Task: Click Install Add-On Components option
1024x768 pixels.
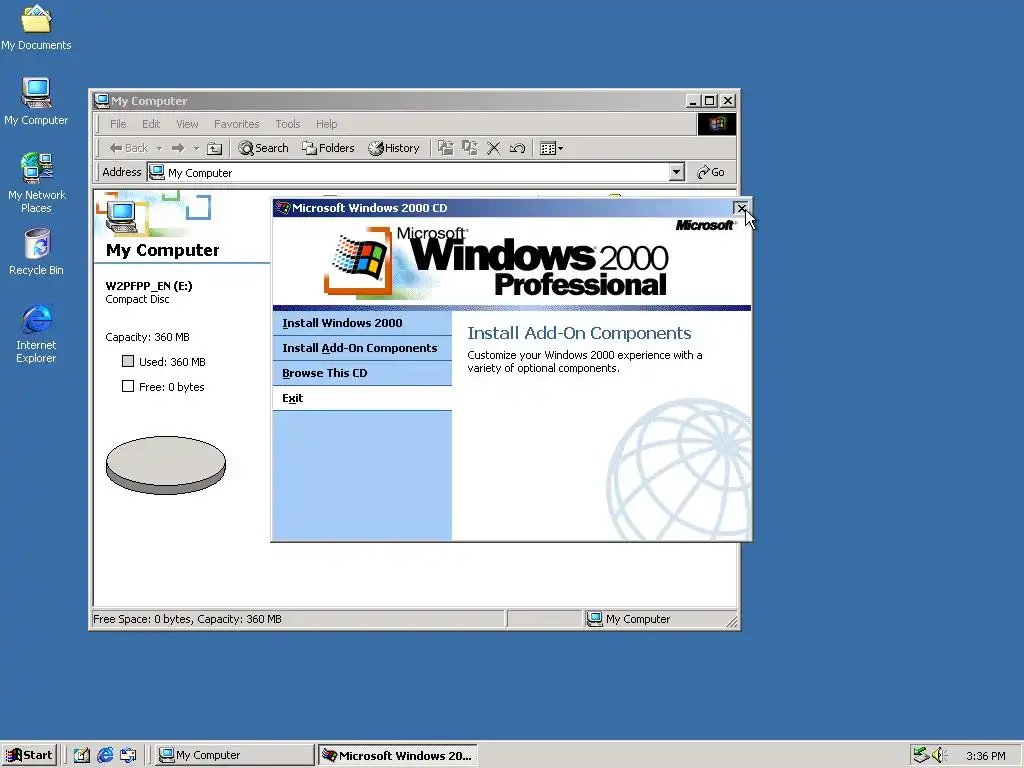Action: click(362, 348)
